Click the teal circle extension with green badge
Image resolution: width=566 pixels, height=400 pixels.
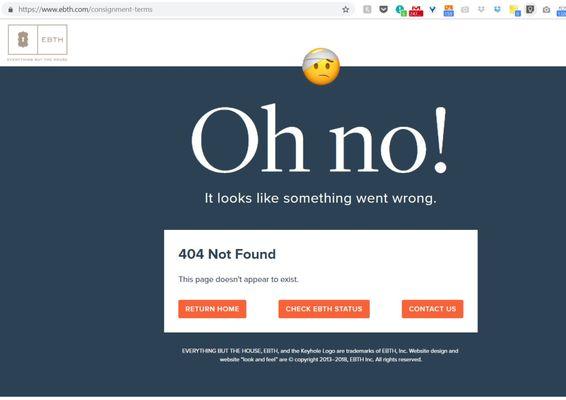pyautogui.click(x=401, y=11)
